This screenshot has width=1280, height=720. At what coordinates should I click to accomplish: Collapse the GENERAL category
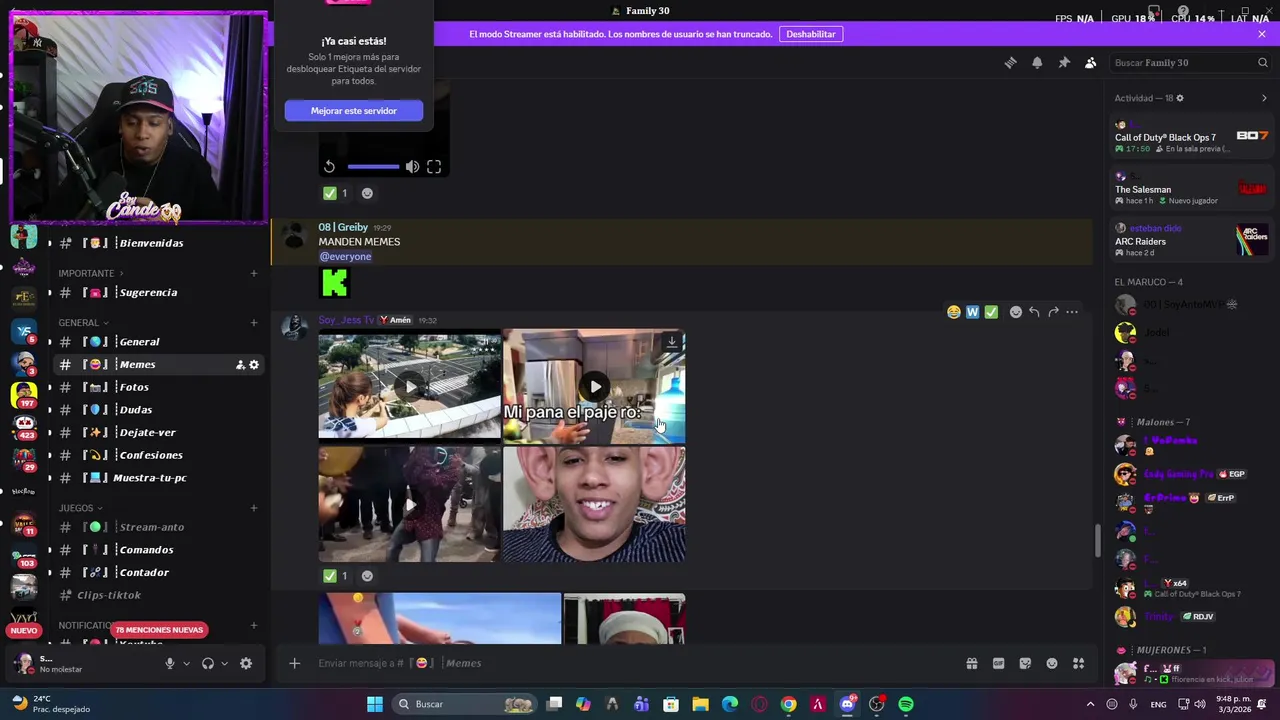(84, 323)
